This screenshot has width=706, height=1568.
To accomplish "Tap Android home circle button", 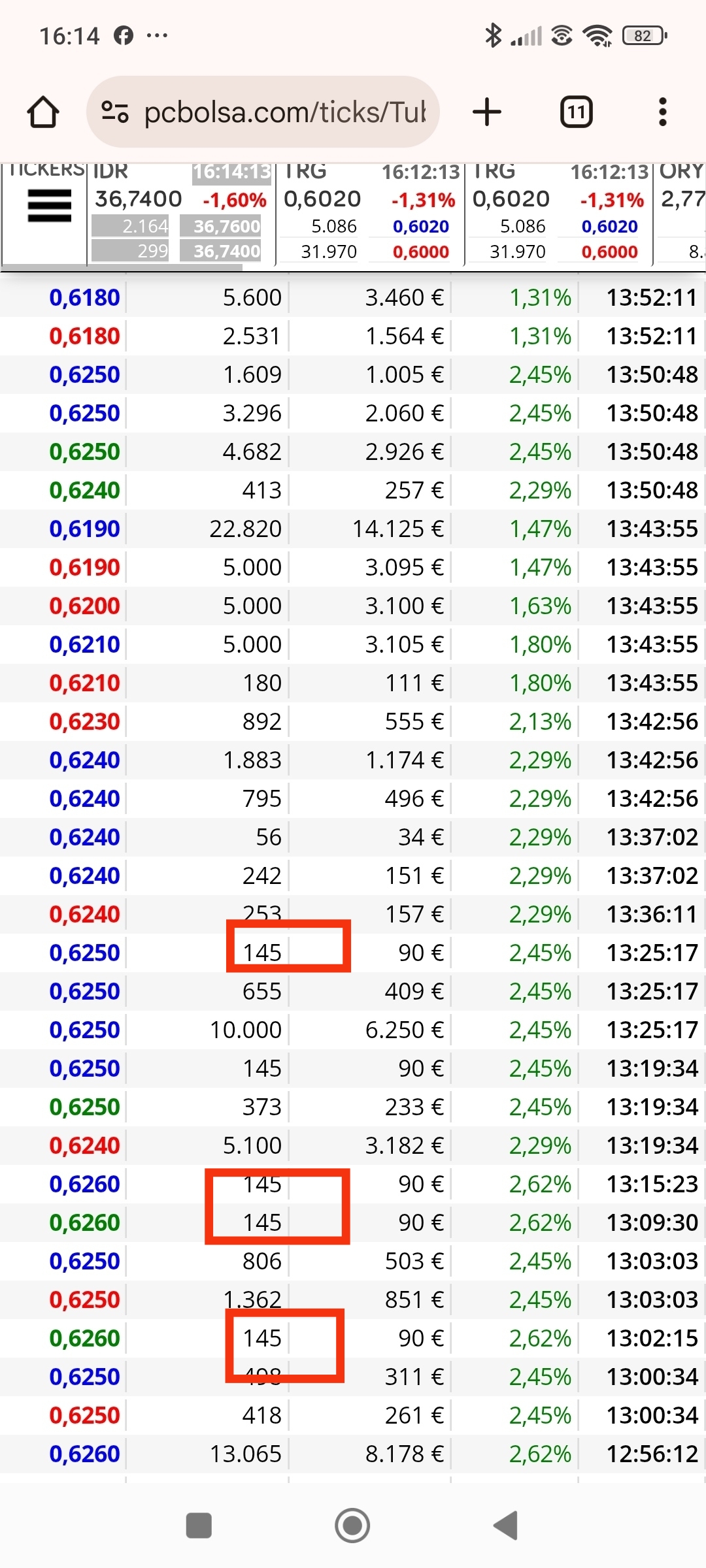I will coord(352,1526).
